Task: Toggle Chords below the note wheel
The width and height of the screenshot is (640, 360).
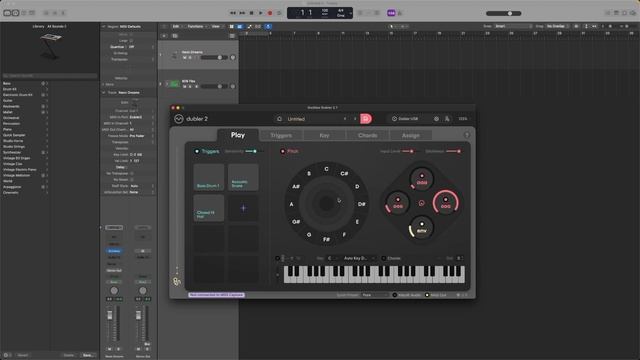Action: pyautogui.click(x=383, y=258)
